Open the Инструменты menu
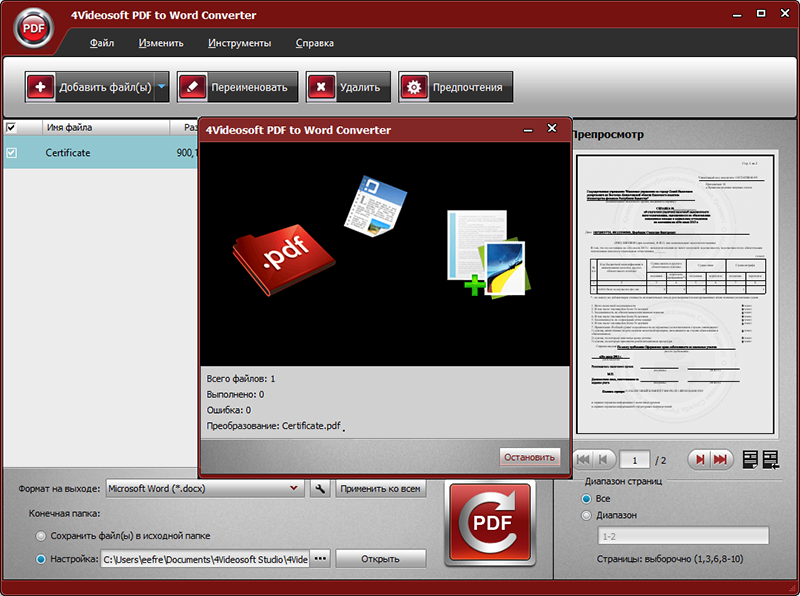800x596 pixels. (239, 43)
